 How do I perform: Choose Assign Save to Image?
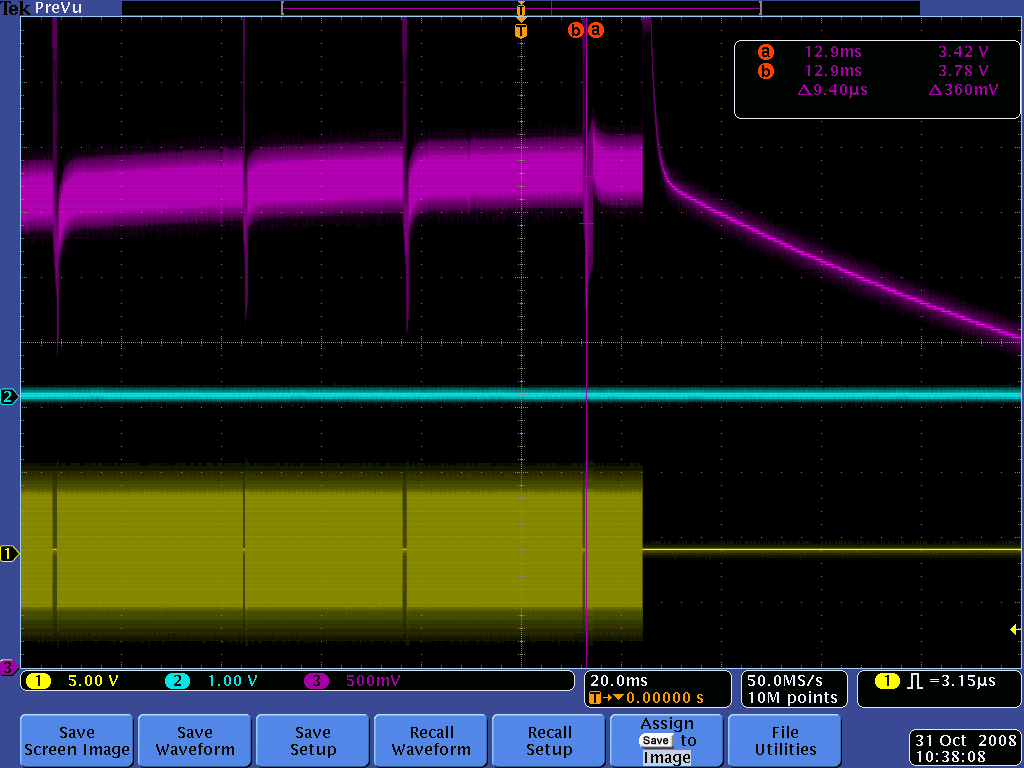[667, 741]
